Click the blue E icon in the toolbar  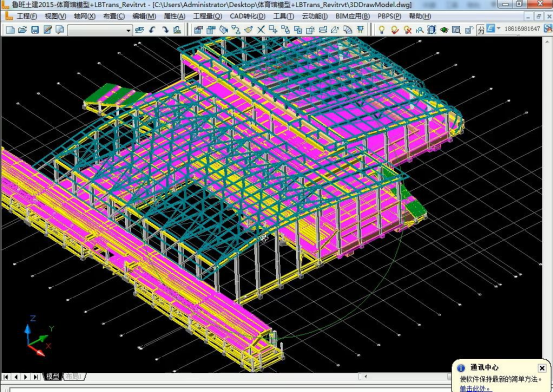pos(491,29)
